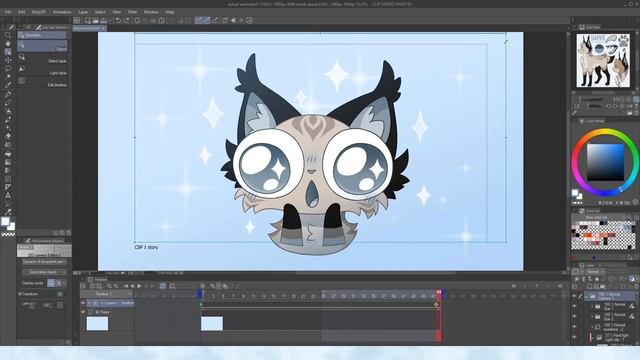Open the Edit menu
The height and width of the screenshot is (360, 640).
[x=22, y=12]
